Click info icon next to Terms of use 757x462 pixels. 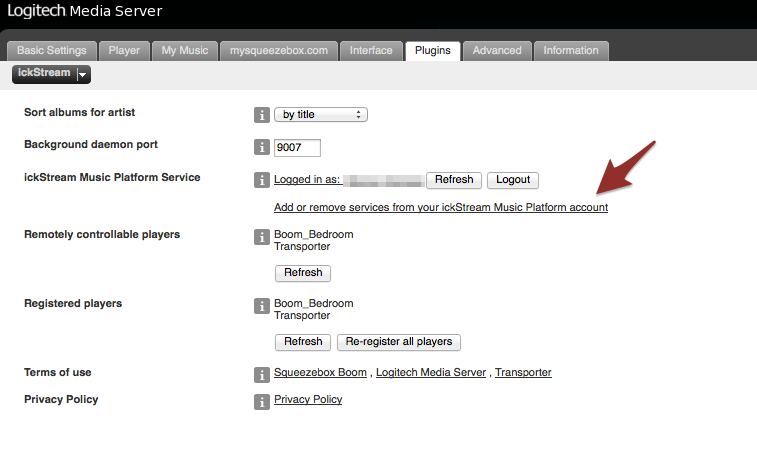262,374
